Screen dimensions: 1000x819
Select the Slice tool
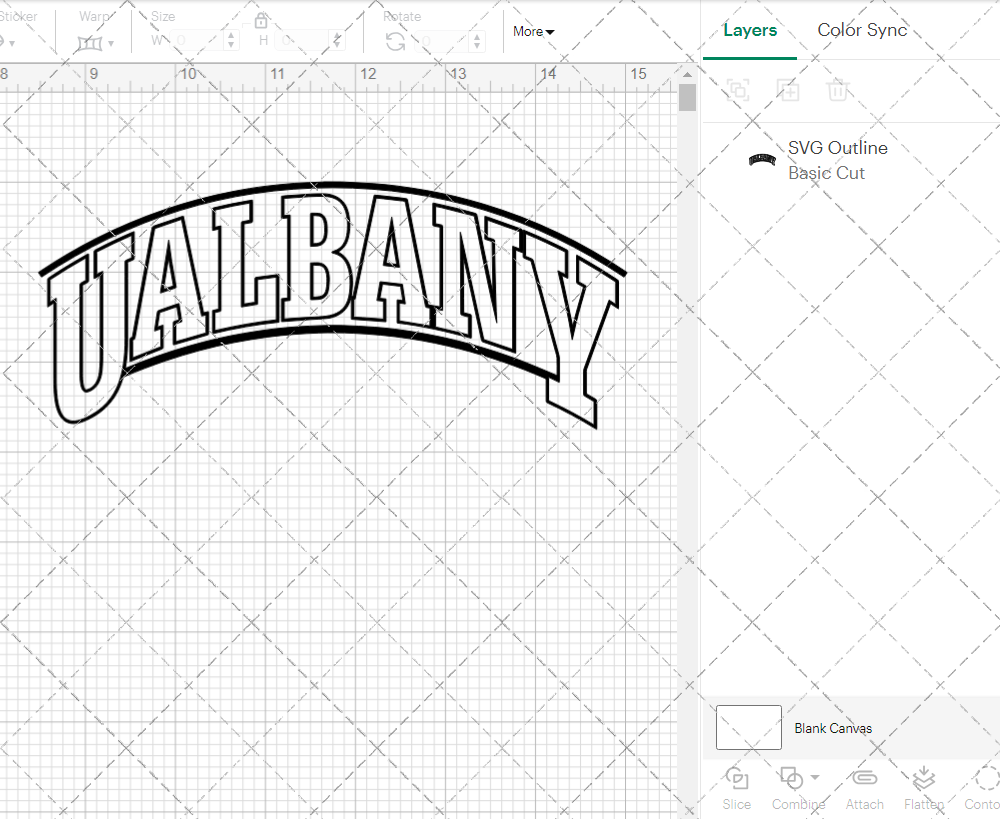pos(737,788)
